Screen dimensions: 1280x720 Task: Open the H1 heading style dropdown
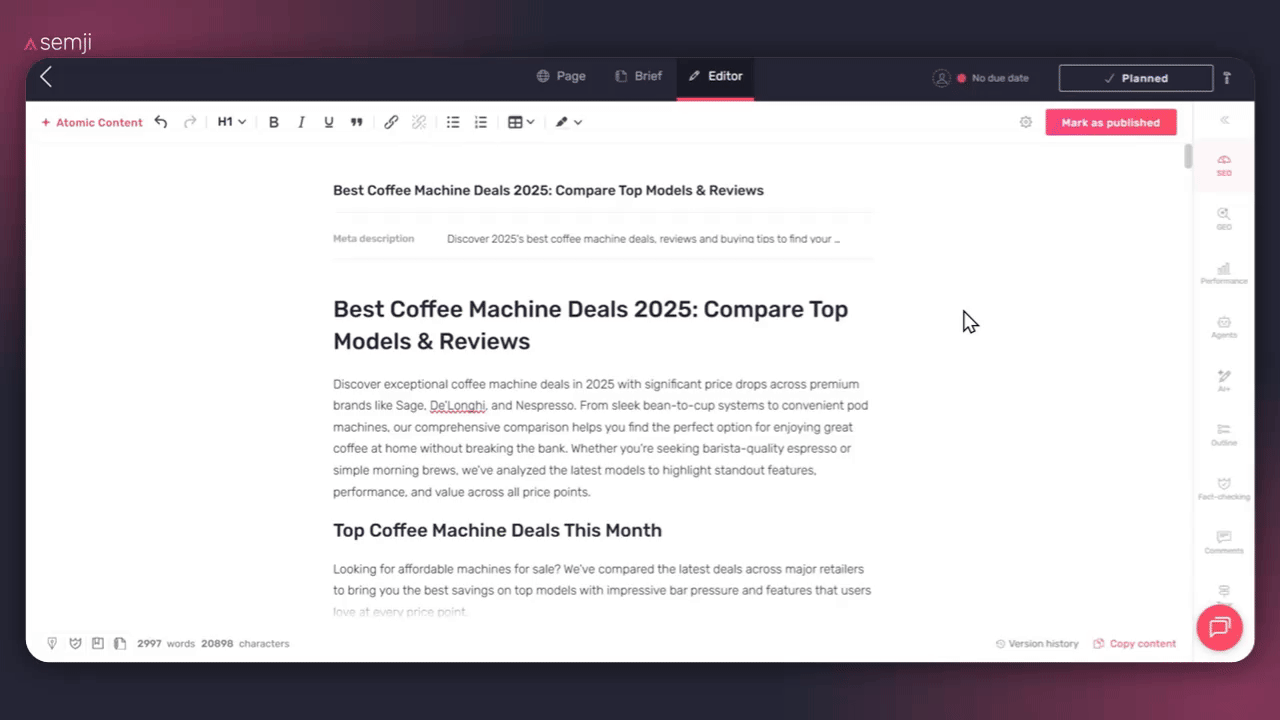(232, 122)
